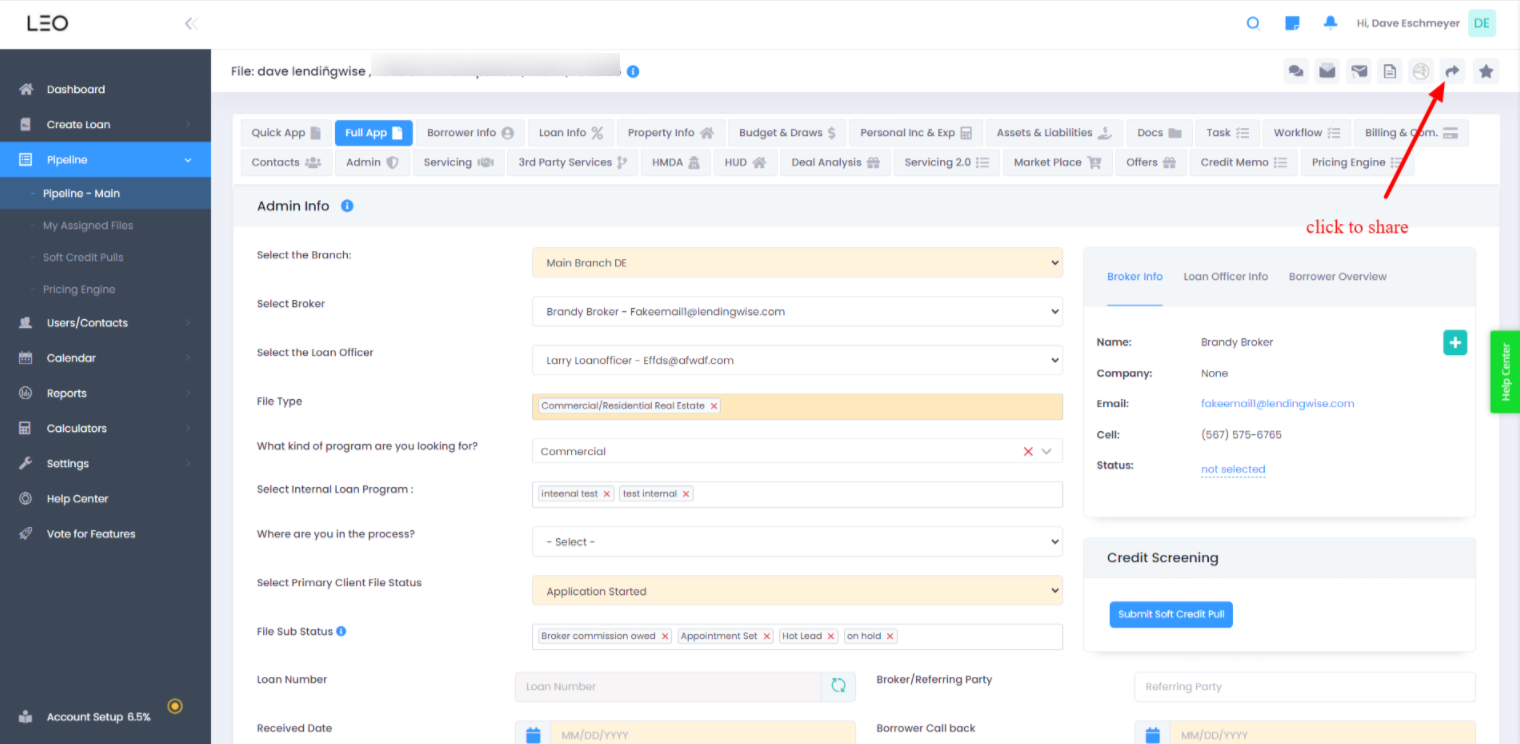Open the chat messages icon
This screenshot has height=744, width=1520.
pyautogui.click(x=1296, y=71)
